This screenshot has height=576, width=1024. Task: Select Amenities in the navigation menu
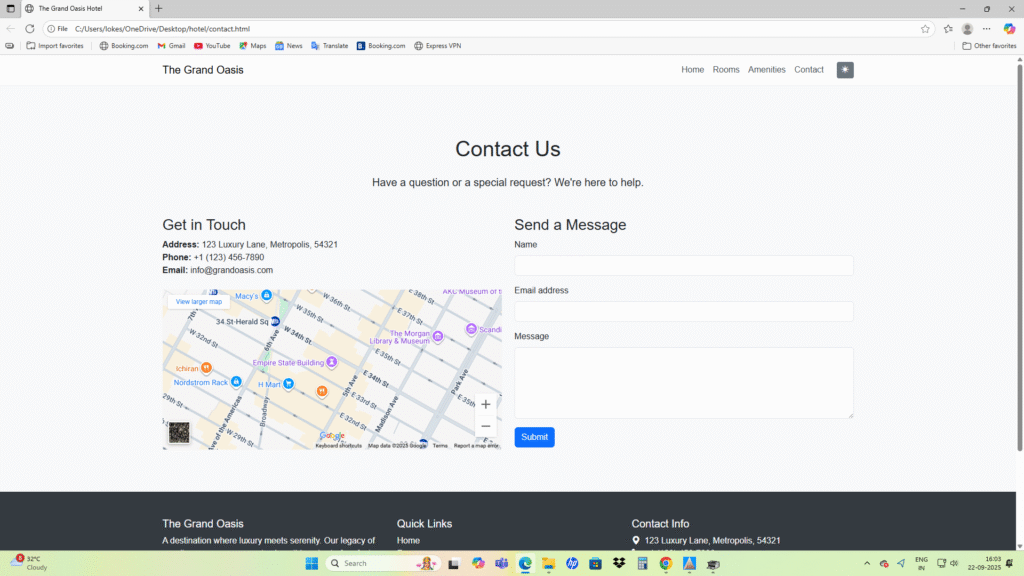pos(766,69)
